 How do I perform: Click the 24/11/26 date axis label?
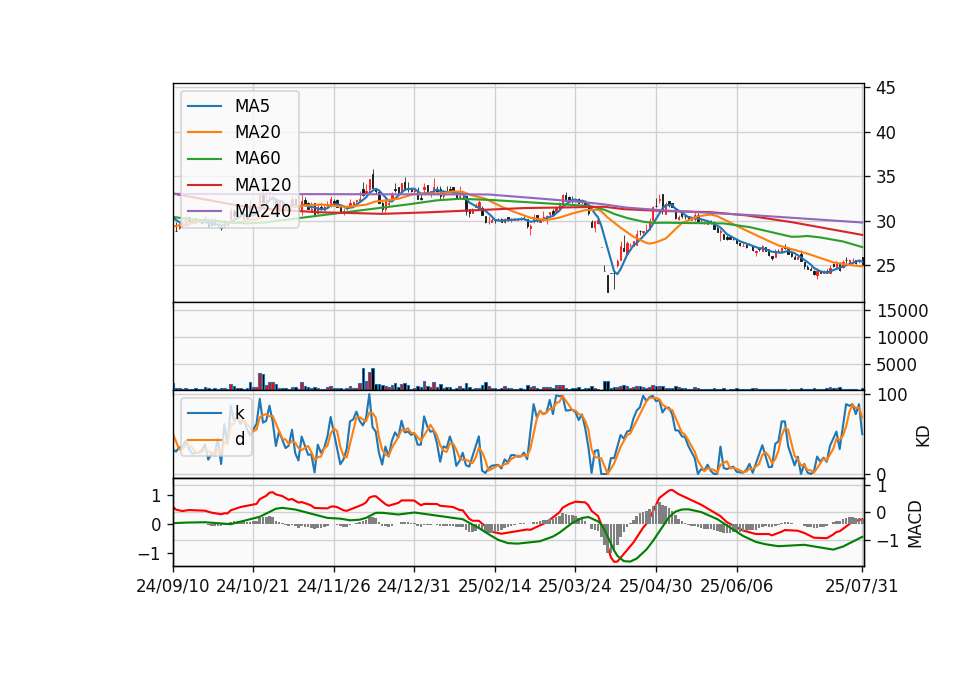[334, 586]
